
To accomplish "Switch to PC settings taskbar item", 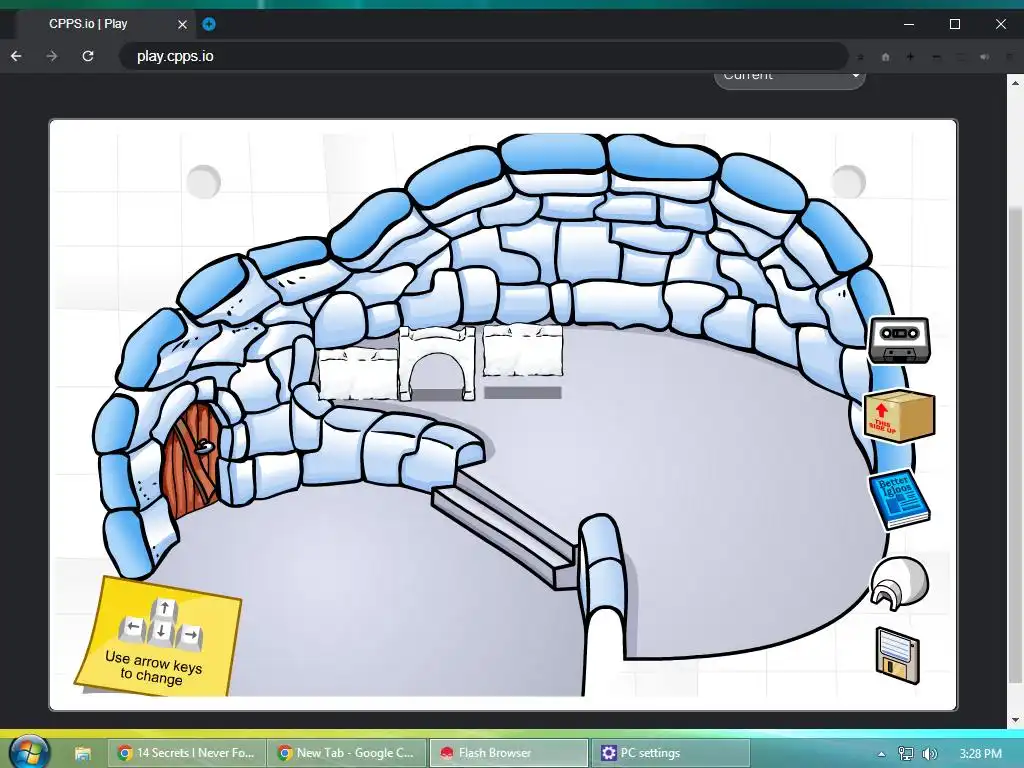I will [x=671, y=753].
